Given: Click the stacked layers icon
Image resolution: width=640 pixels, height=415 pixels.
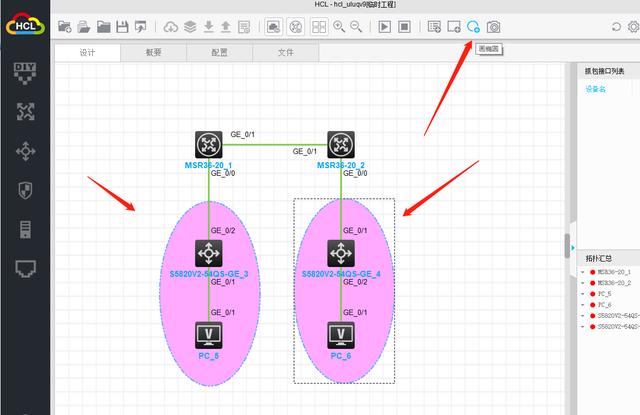Looking at the screenshot, I should (190, 27).
